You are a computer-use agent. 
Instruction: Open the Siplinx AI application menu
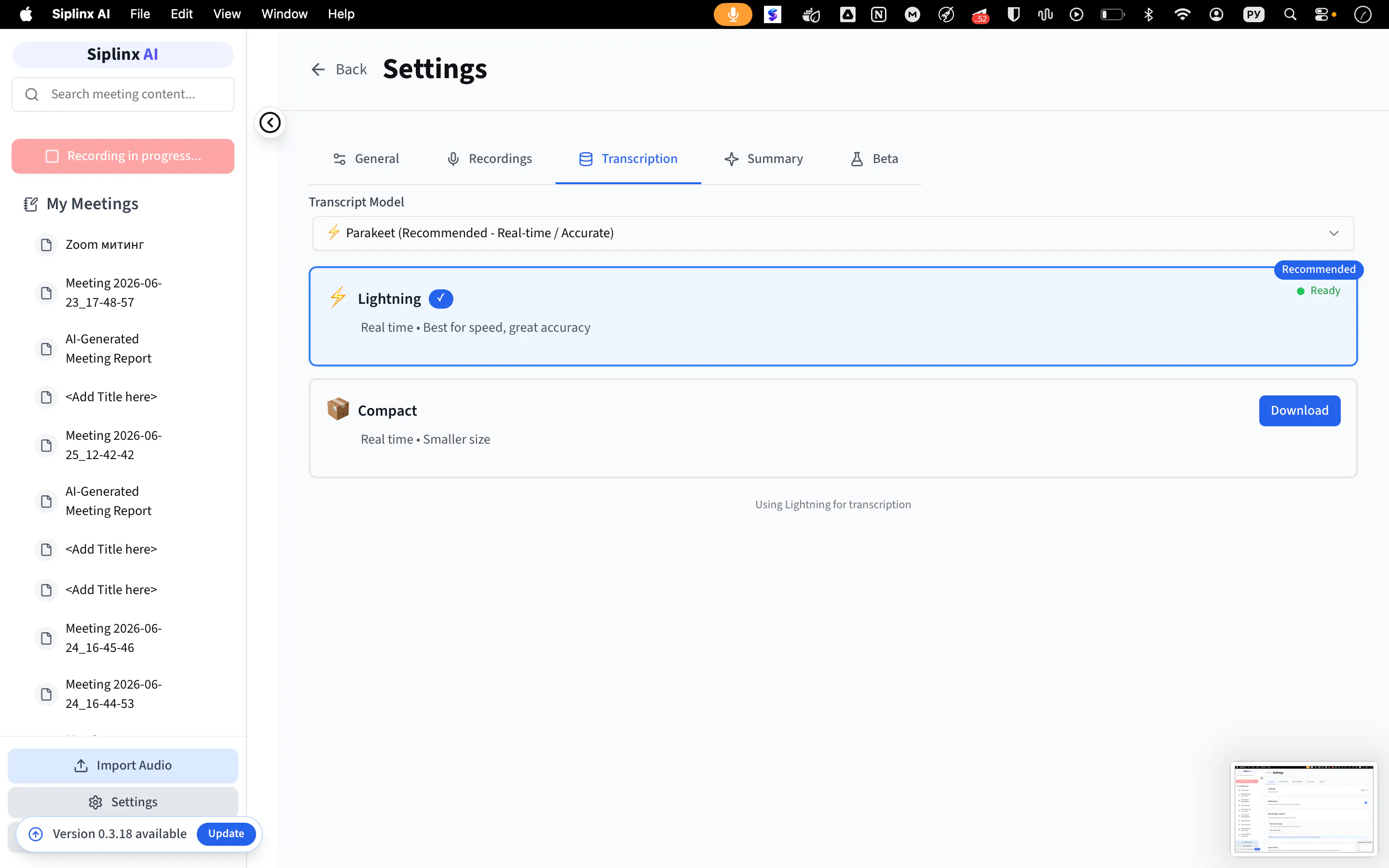coord(81,14)
